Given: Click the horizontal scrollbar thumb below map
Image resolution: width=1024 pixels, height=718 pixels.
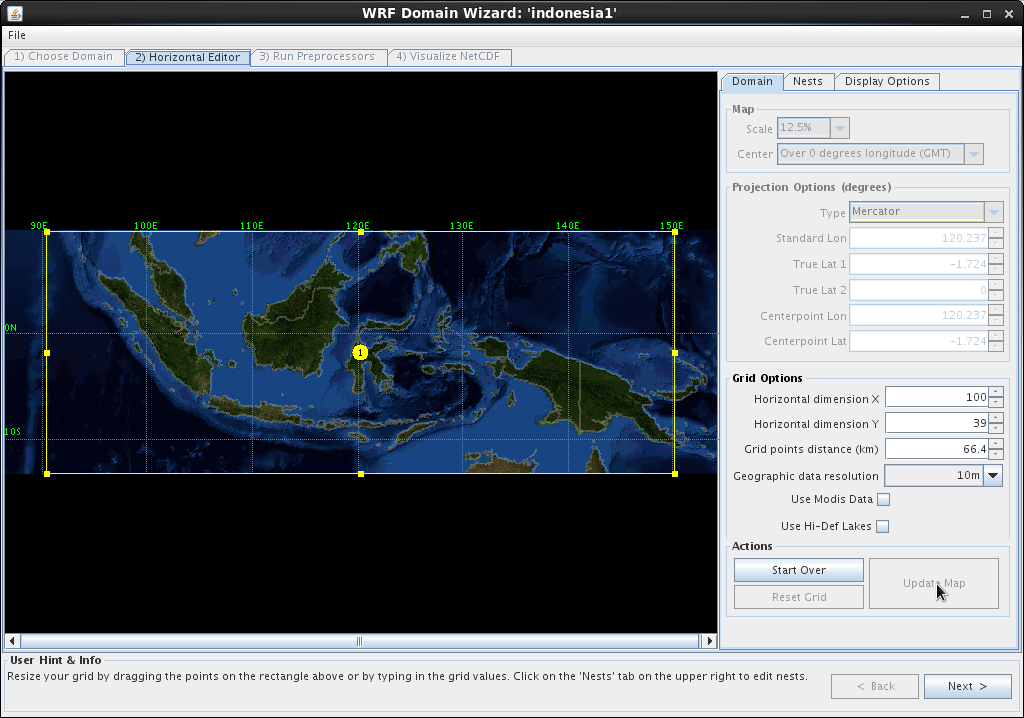Looking at the screenshot, I should (x=359, y=642).
